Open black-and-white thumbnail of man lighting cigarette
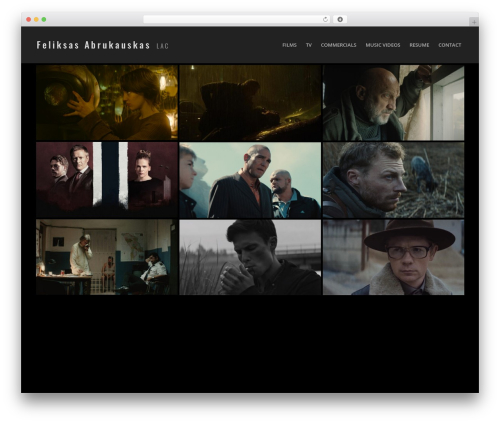 click(250, 257)
